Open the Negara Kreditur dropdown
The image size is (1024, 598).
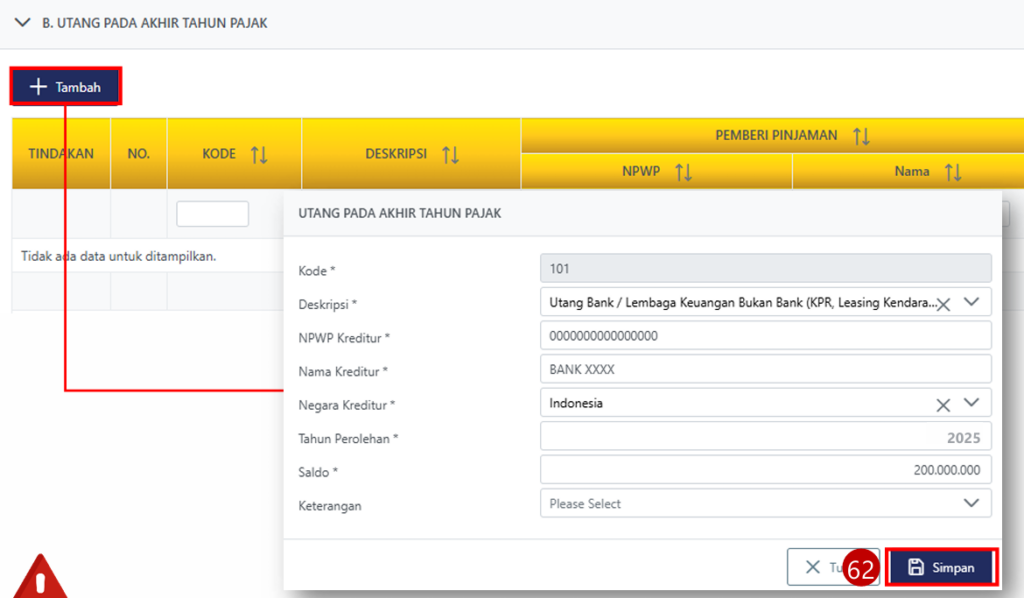click(972, 403)
